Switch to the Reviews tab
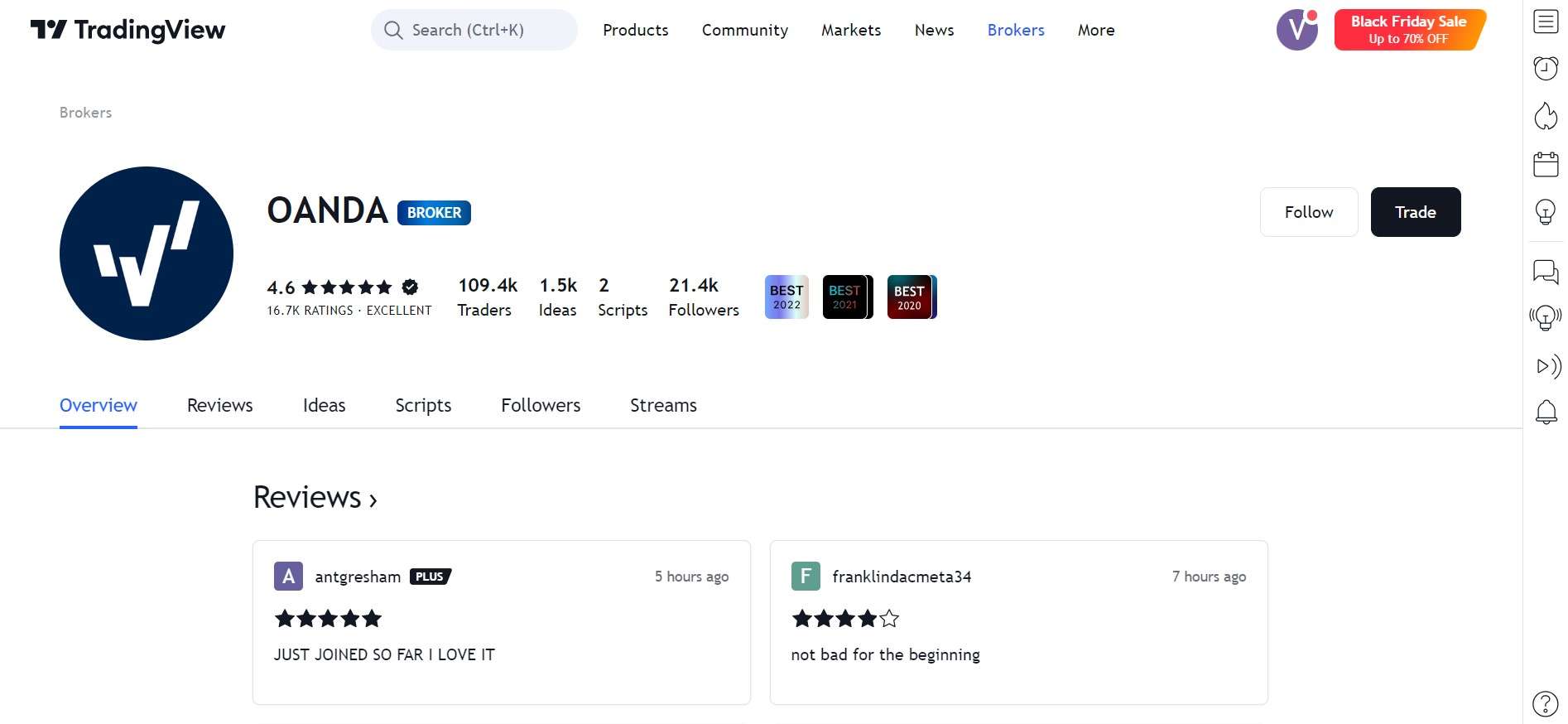Image resolution: width=1568 pixels, height=724 pixels. (220, 406)
